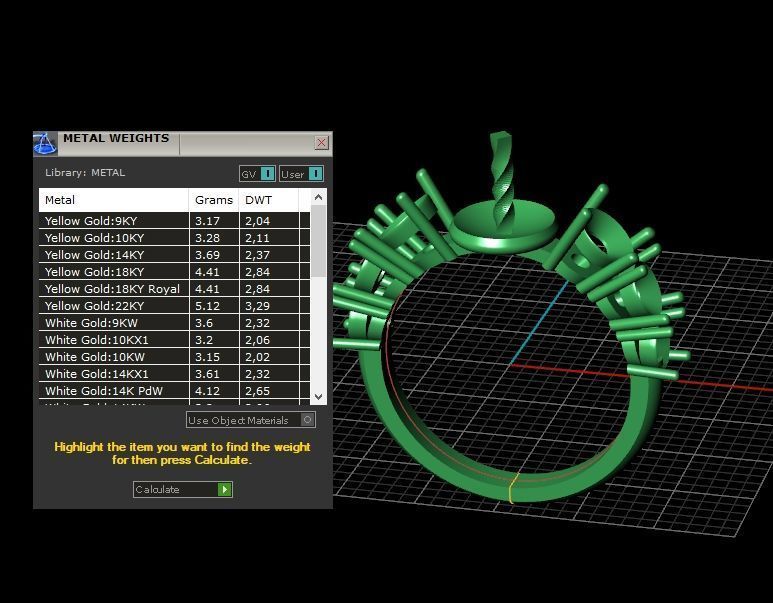Viewport: 773px width, 603px height.
Task: Click the Metal column header
Action: pos(114,200)
